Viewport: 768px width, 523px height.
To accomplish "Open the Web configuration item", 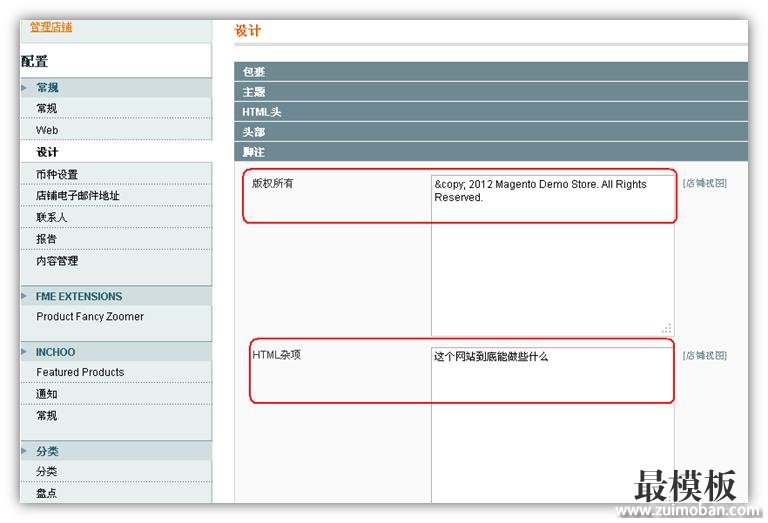I will point(47,131).
